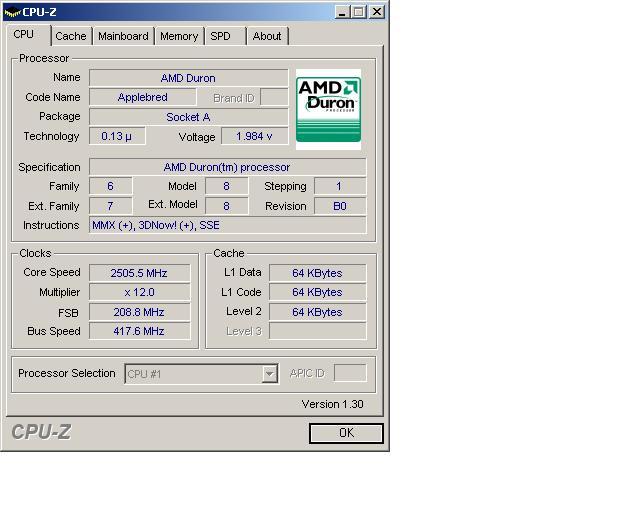Minimize the CPU-Z window

pyautogui.click(x=342, y=12)
